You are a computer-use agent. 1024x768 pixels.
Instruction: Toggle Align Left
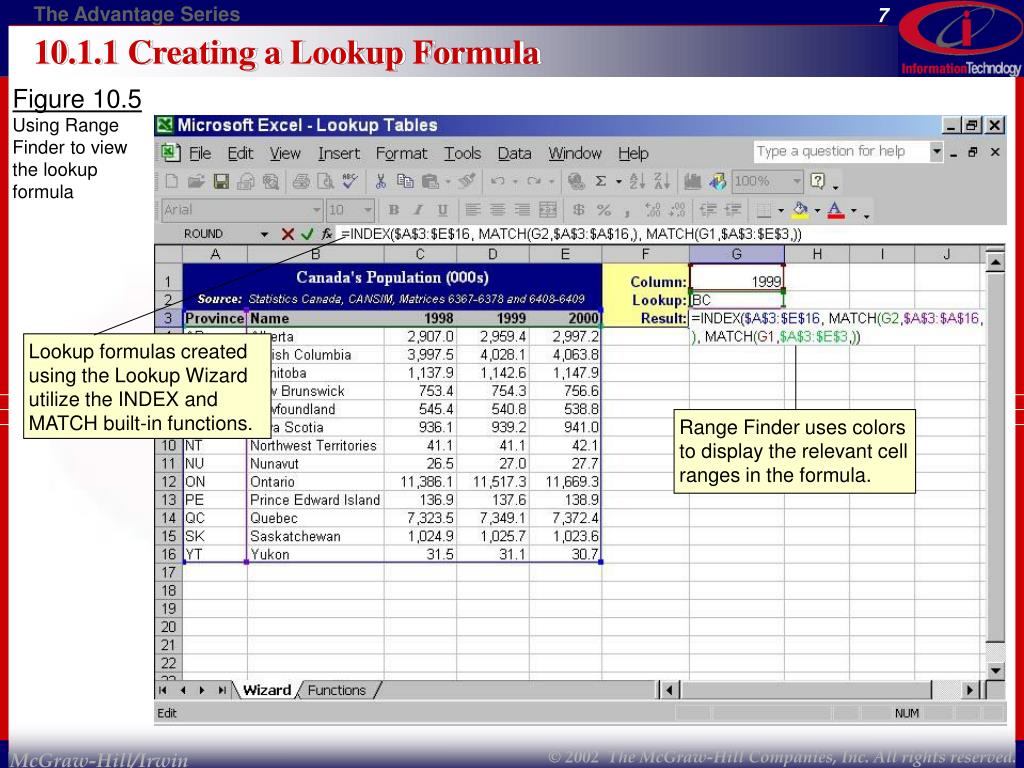(473, 210)
